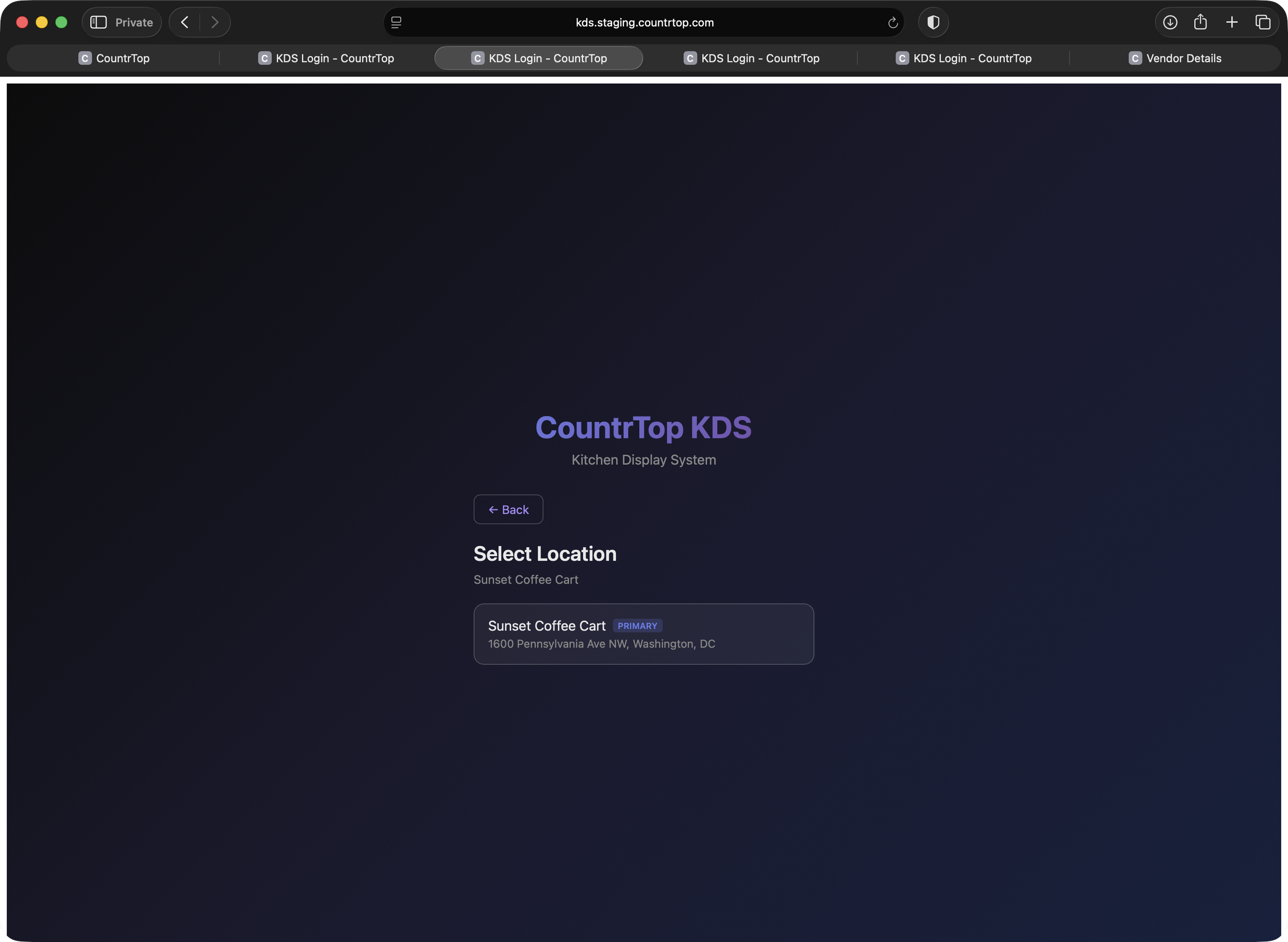
Task: Select the Sunset Coffee Cart location card
Action: click(643, 633)
